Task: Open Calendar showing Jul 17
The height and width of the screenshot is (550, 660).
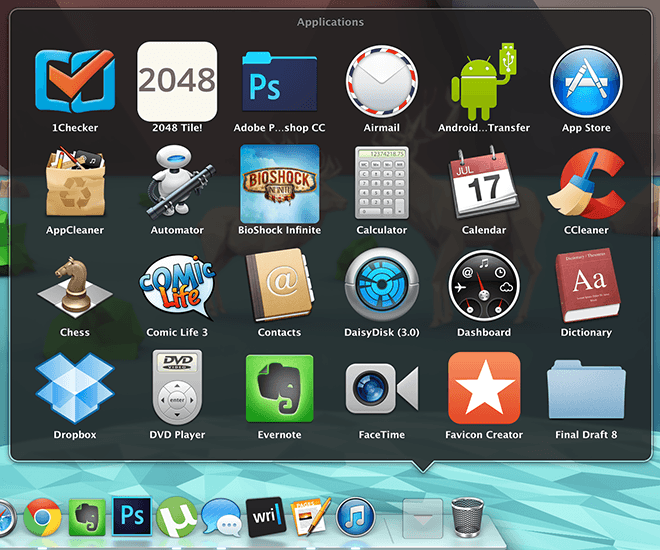Action: pos(484,183)
